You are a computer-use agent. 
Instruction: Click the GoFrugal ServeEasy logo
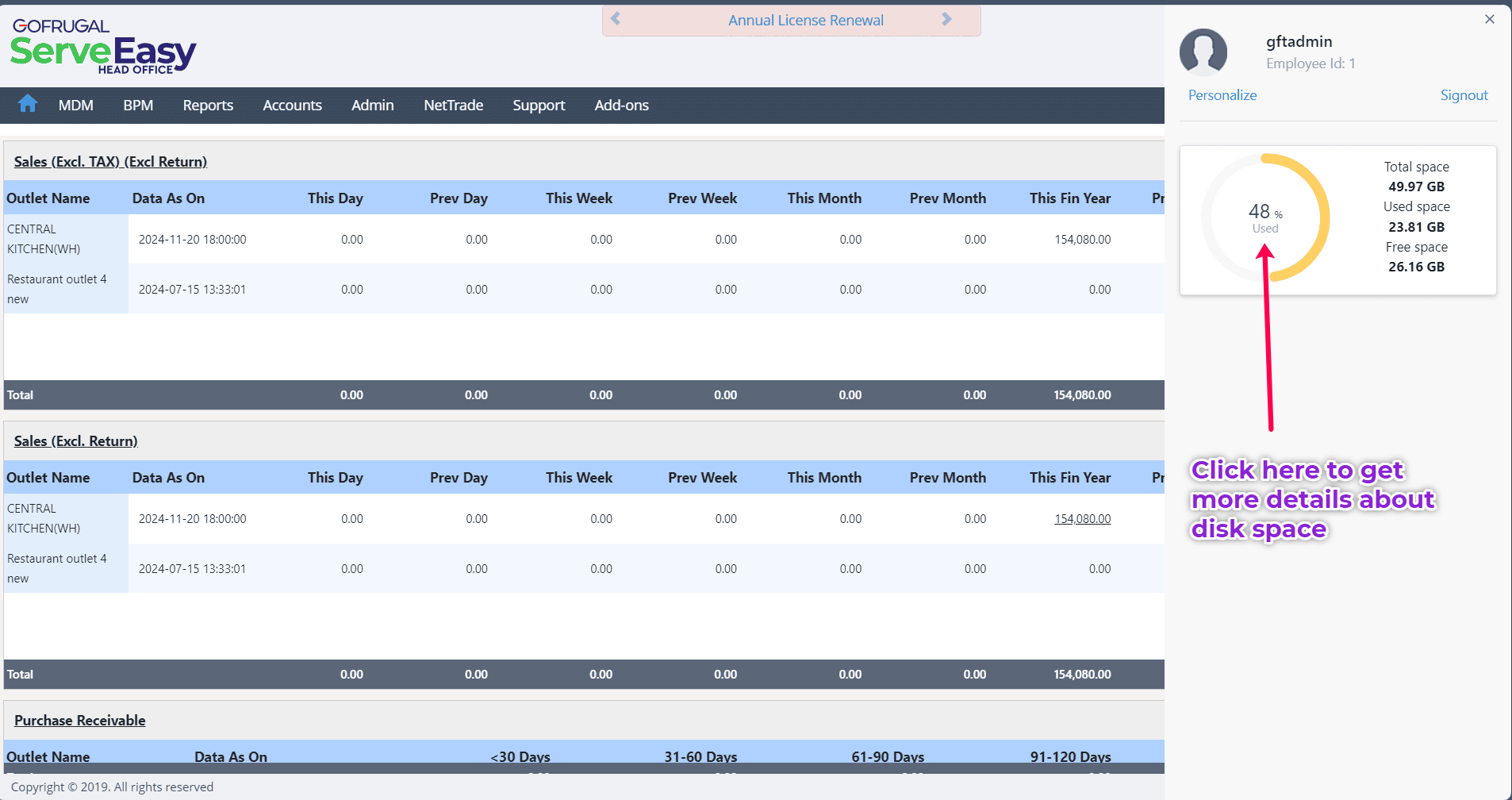click(x=103, y=46)
